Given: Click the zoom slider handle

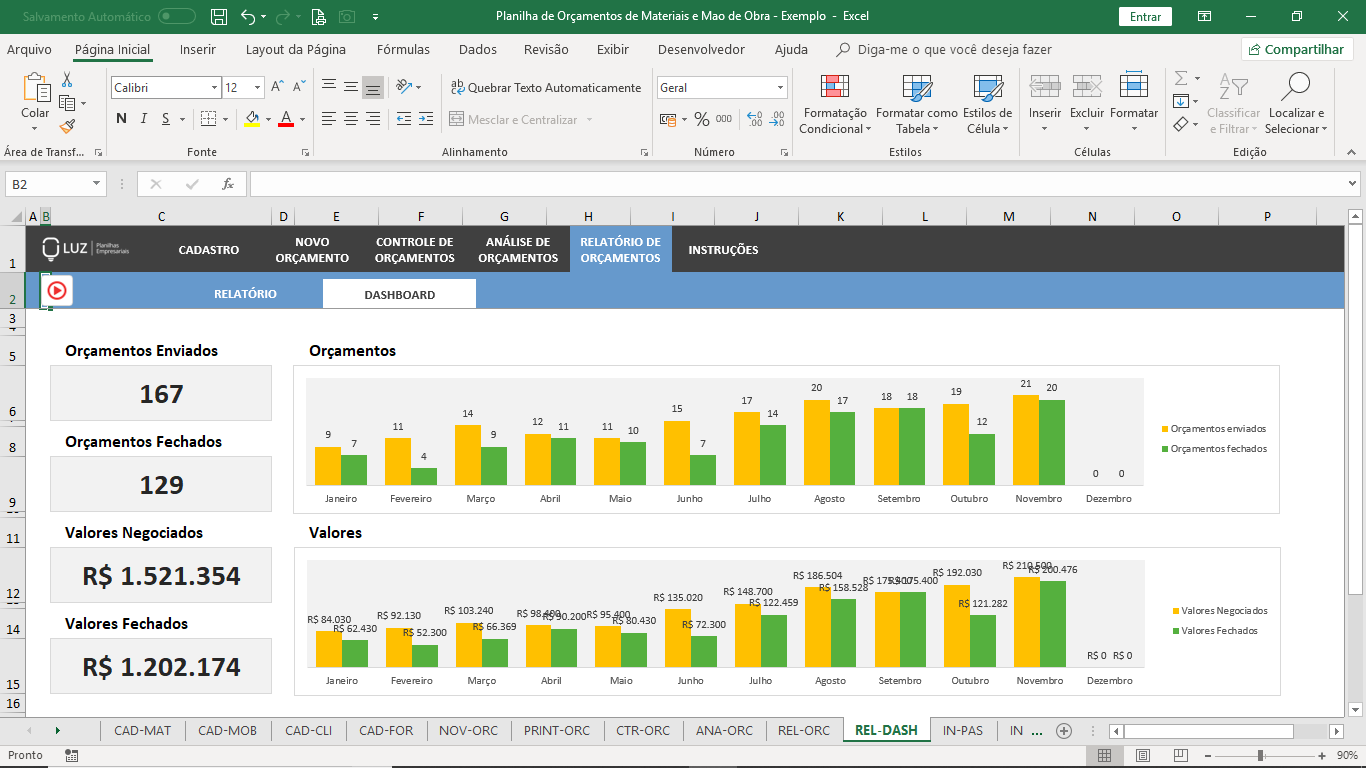Looking at the screenshot, I should [x=1261, y=756].
